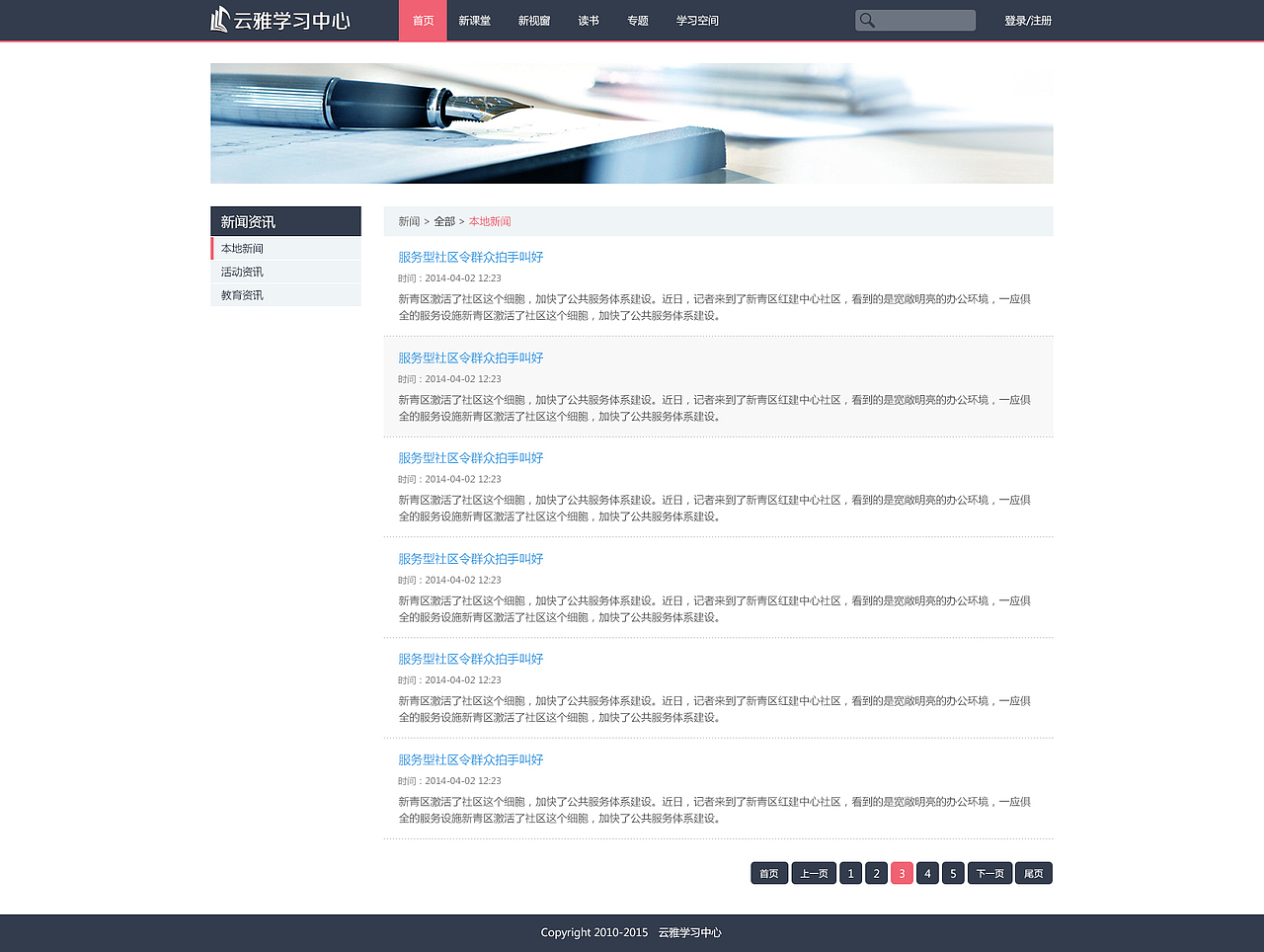Switch to the 新课堂 tab
Image resolution: width=1264 pixels, height=952 pixels.
(476, 20)
